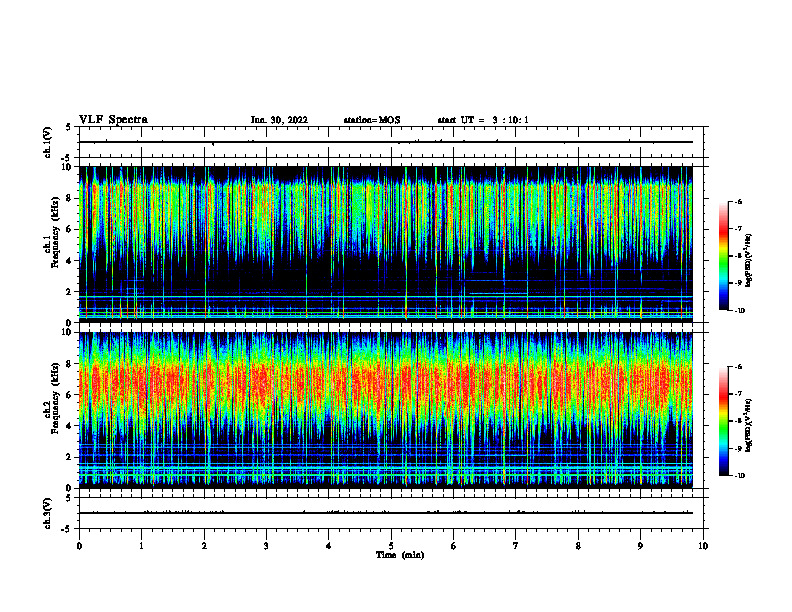This screenshot has width=792, height=612.
Task: Click the "5" tick on ch.1(V) axis
Action: tap(69, 128)
